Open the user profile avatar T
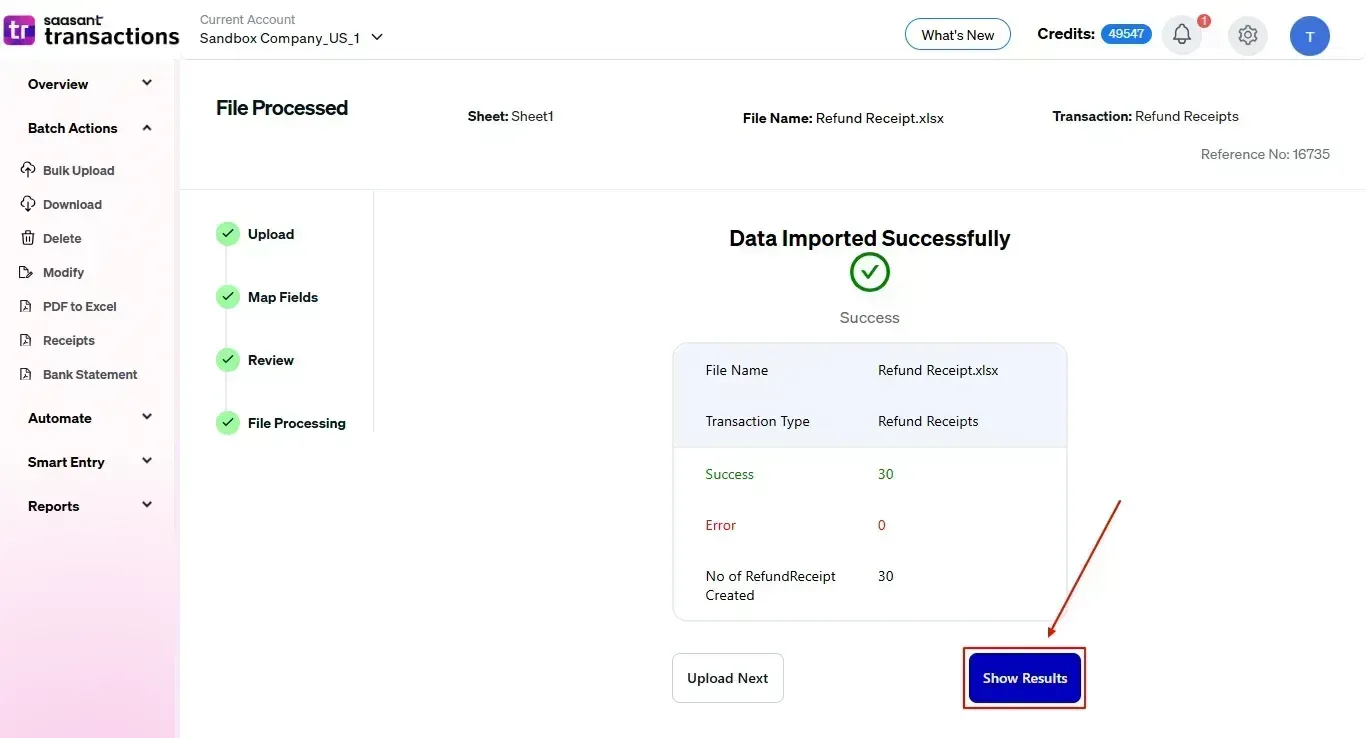The width and height of the screenshot is (1366, 738). [x=1309, y=36]
